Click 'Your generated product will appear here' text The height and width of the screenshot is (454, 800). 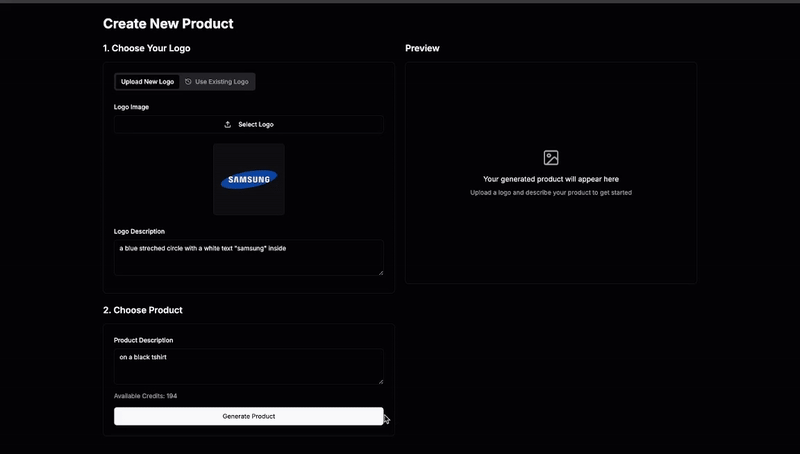pos(551,179)
